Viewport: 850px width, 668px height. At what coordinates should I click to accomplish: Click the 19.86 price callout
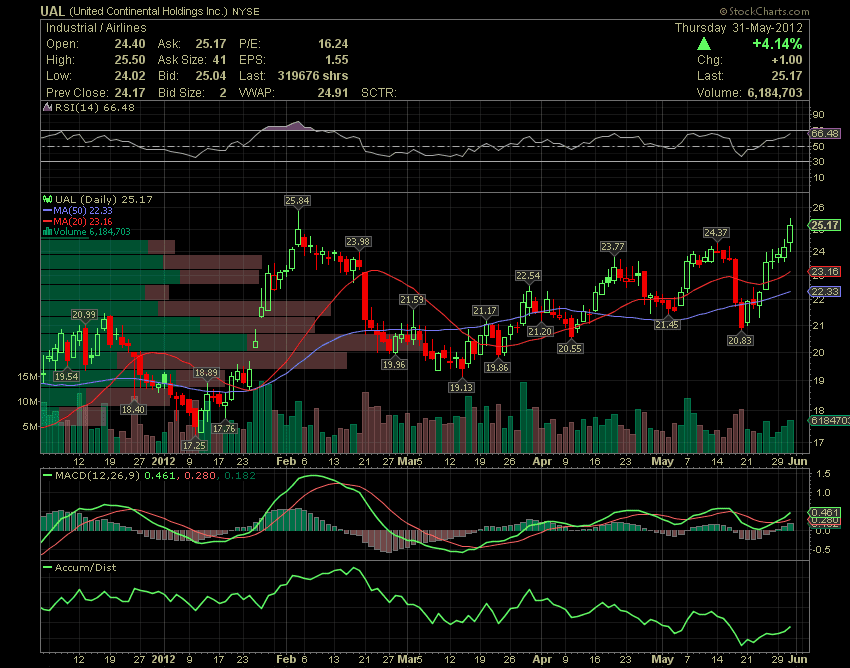click(497, 367)
